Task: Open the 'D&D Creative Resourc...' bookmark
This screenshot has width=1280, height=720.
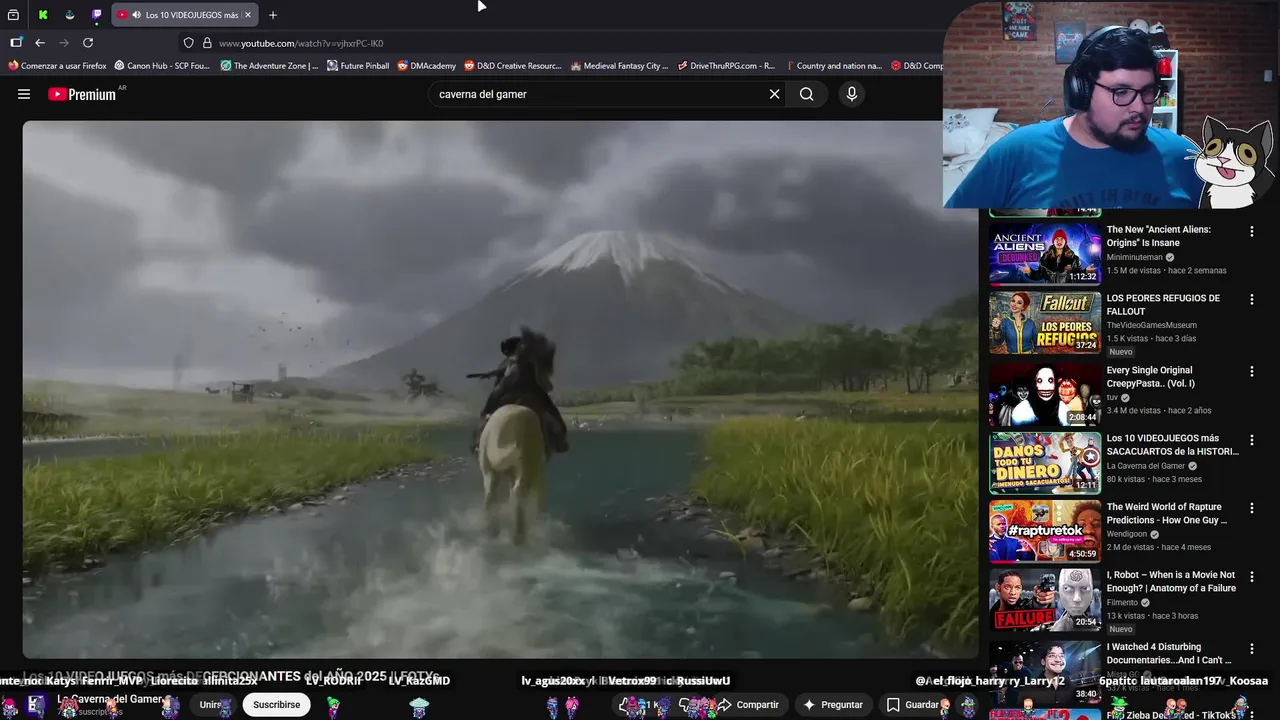Action: point(513,66)
